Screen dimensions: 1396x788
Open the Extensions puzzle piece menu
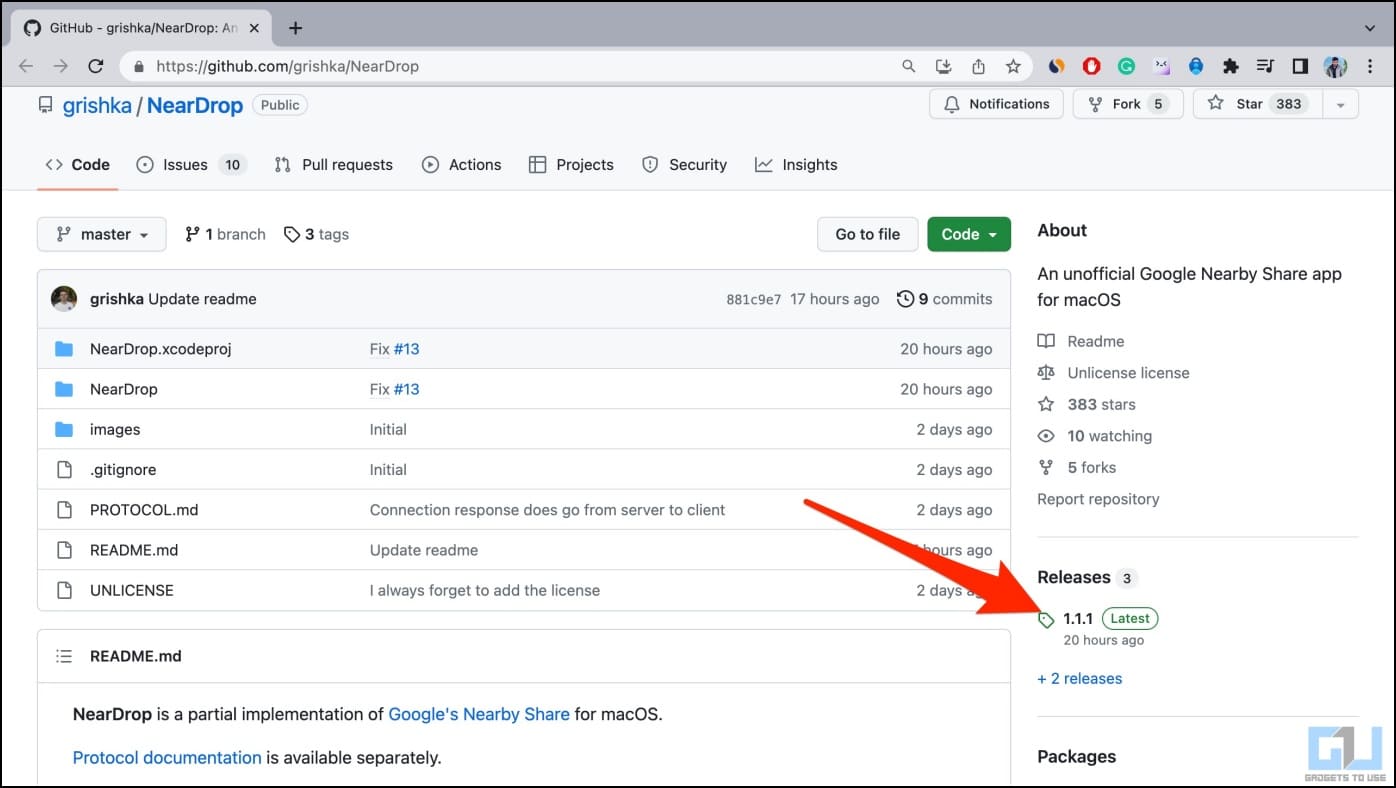pos(1231,66)
